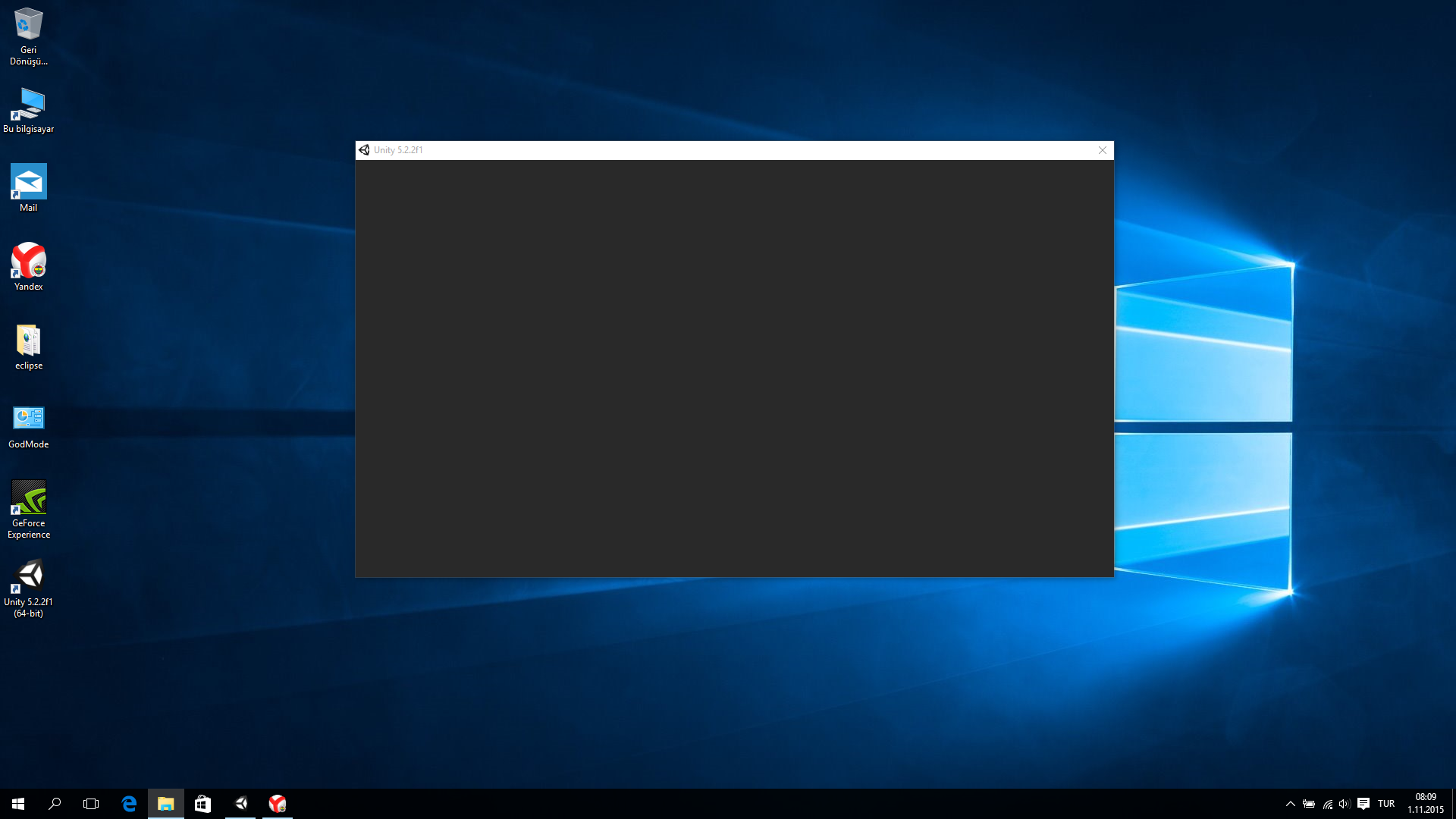1456x819 pixels.
Task: Select the Bu bilgisayar desktop icon
Action: pos(28,111)
